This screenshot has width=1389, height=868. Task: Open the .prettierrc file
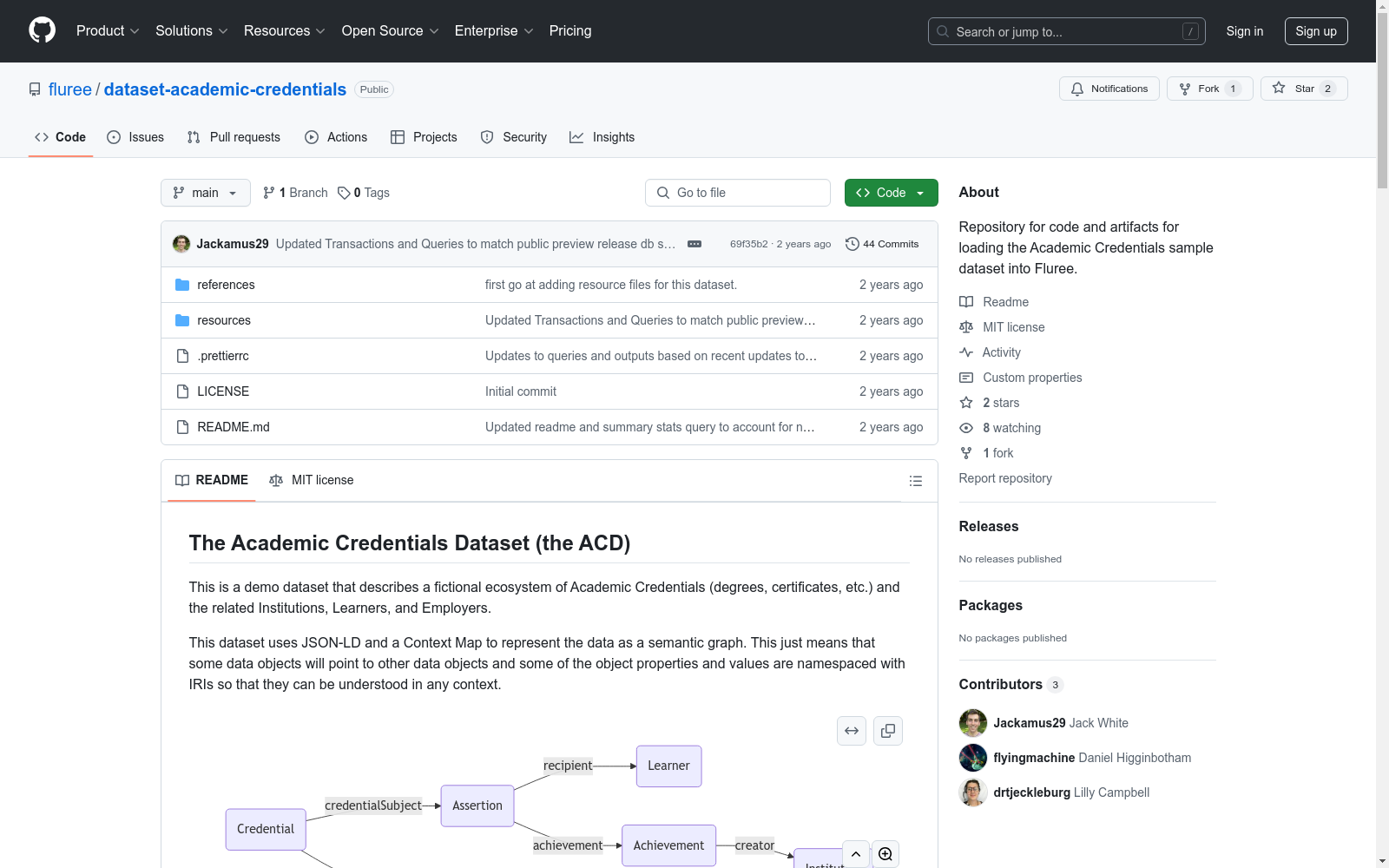[x=223, y=356]
